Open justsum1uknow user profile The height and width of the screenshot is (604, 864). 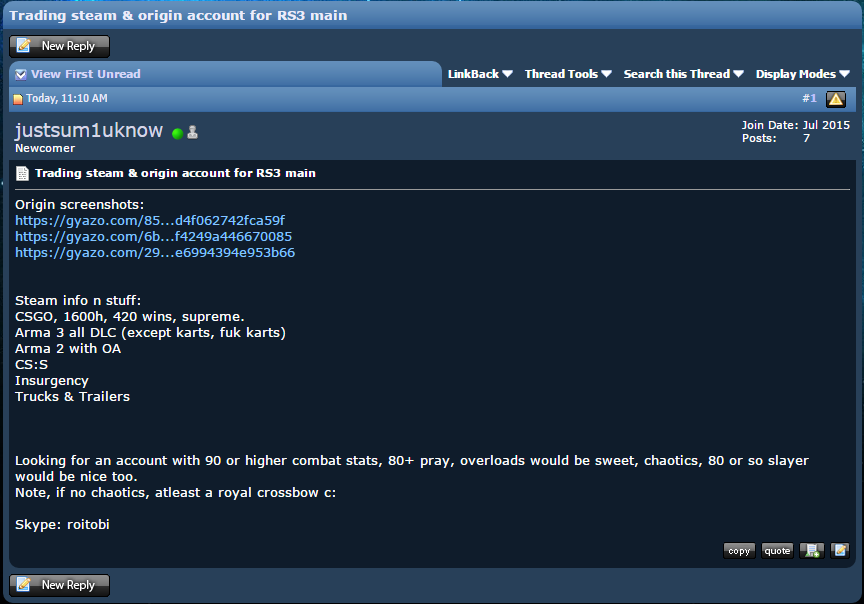click(89, 131)
